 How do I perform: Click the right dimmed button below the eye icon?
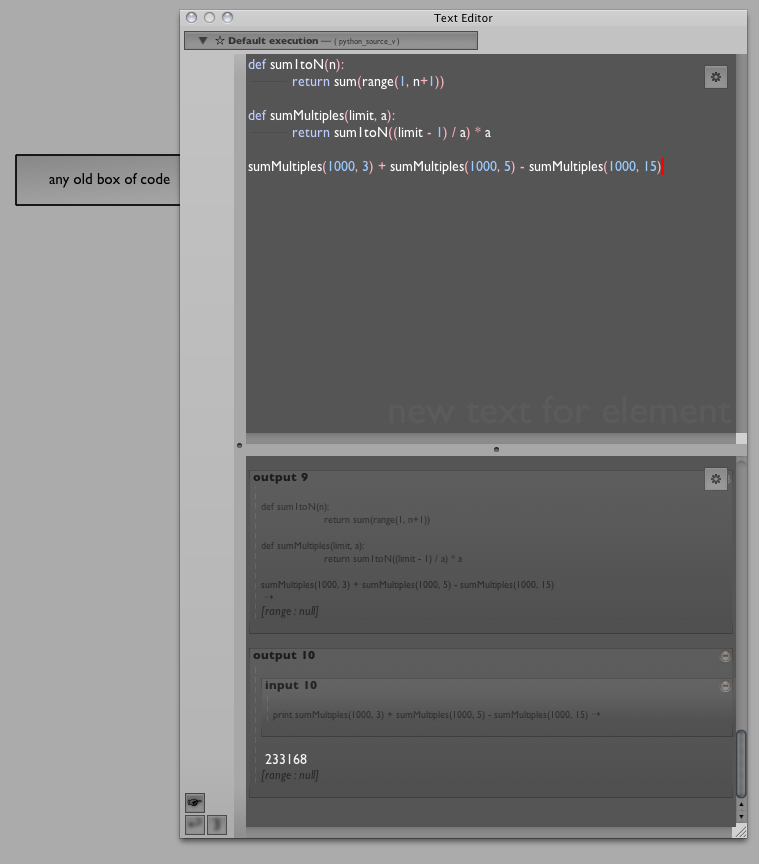(217, 825)
